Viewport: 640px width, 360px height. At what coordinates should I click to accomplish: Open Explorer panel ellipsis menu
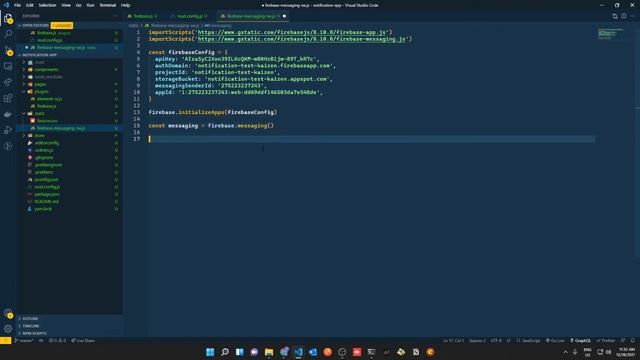click(x=115, y=16)
